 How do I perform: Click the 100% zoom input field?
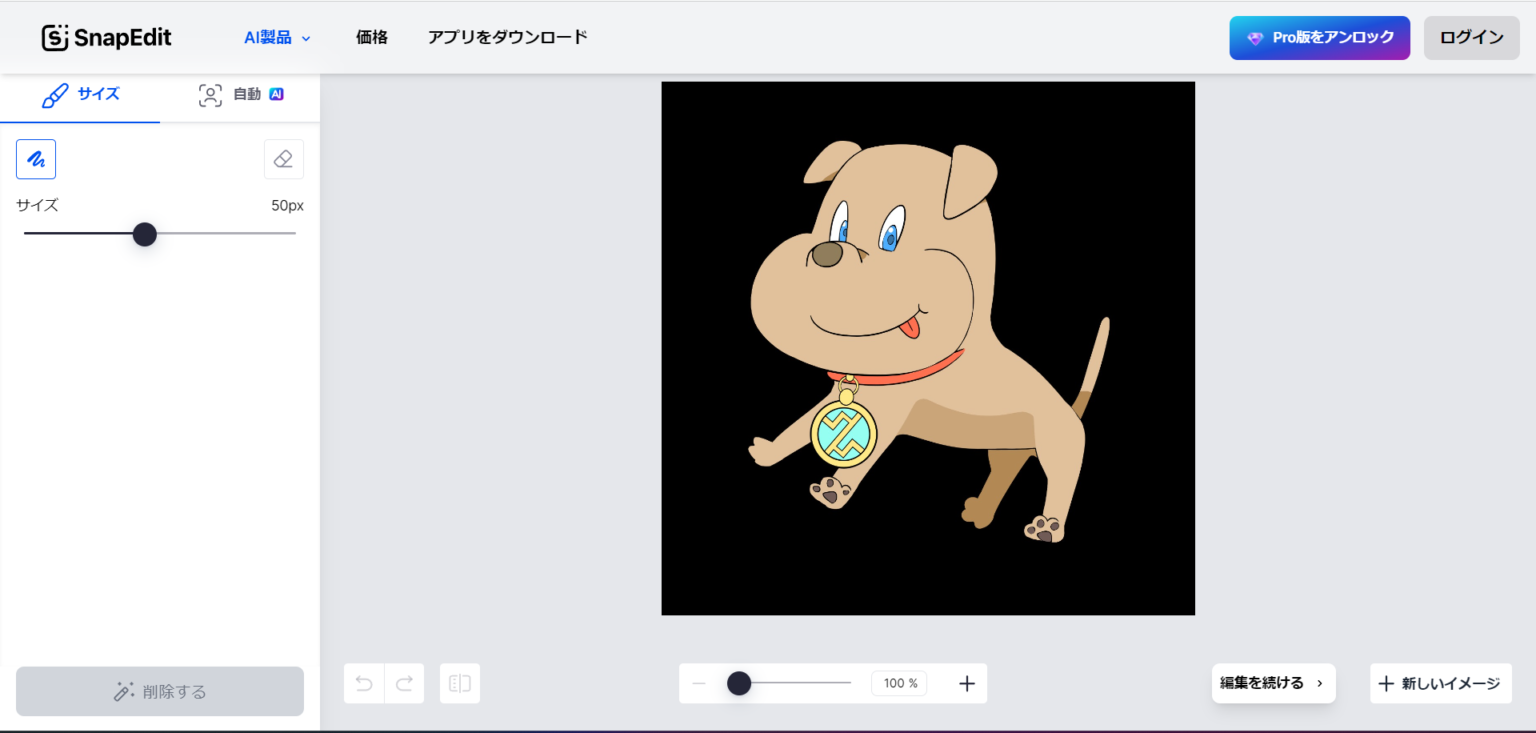(x=898, y=683)
